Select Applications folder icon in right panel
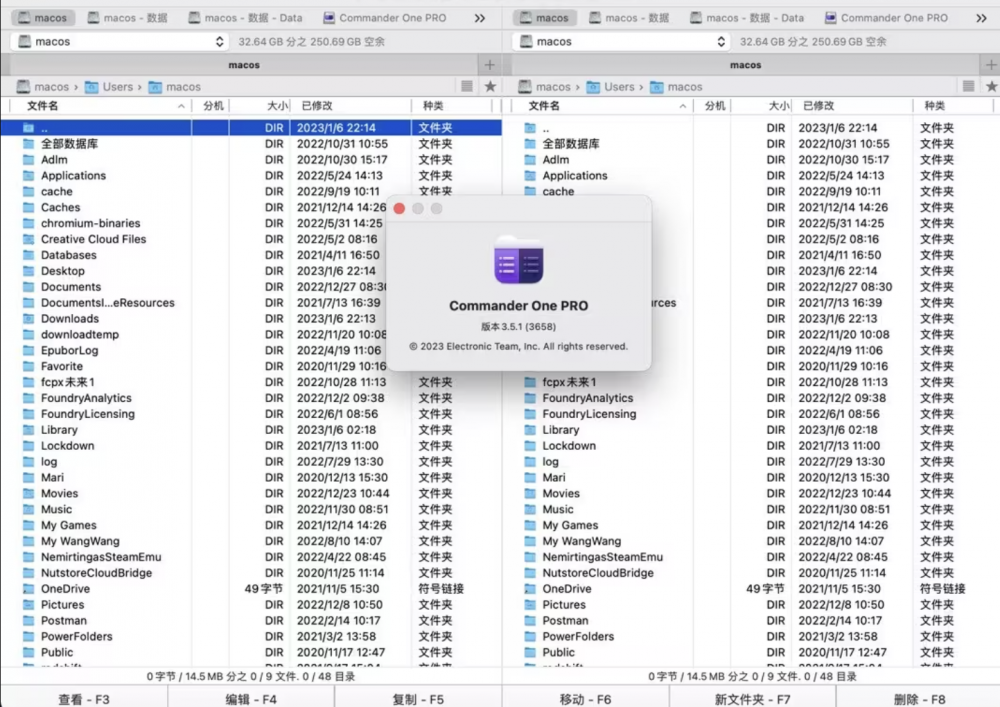Viewport: 1000px width, 707px height. 530,175
